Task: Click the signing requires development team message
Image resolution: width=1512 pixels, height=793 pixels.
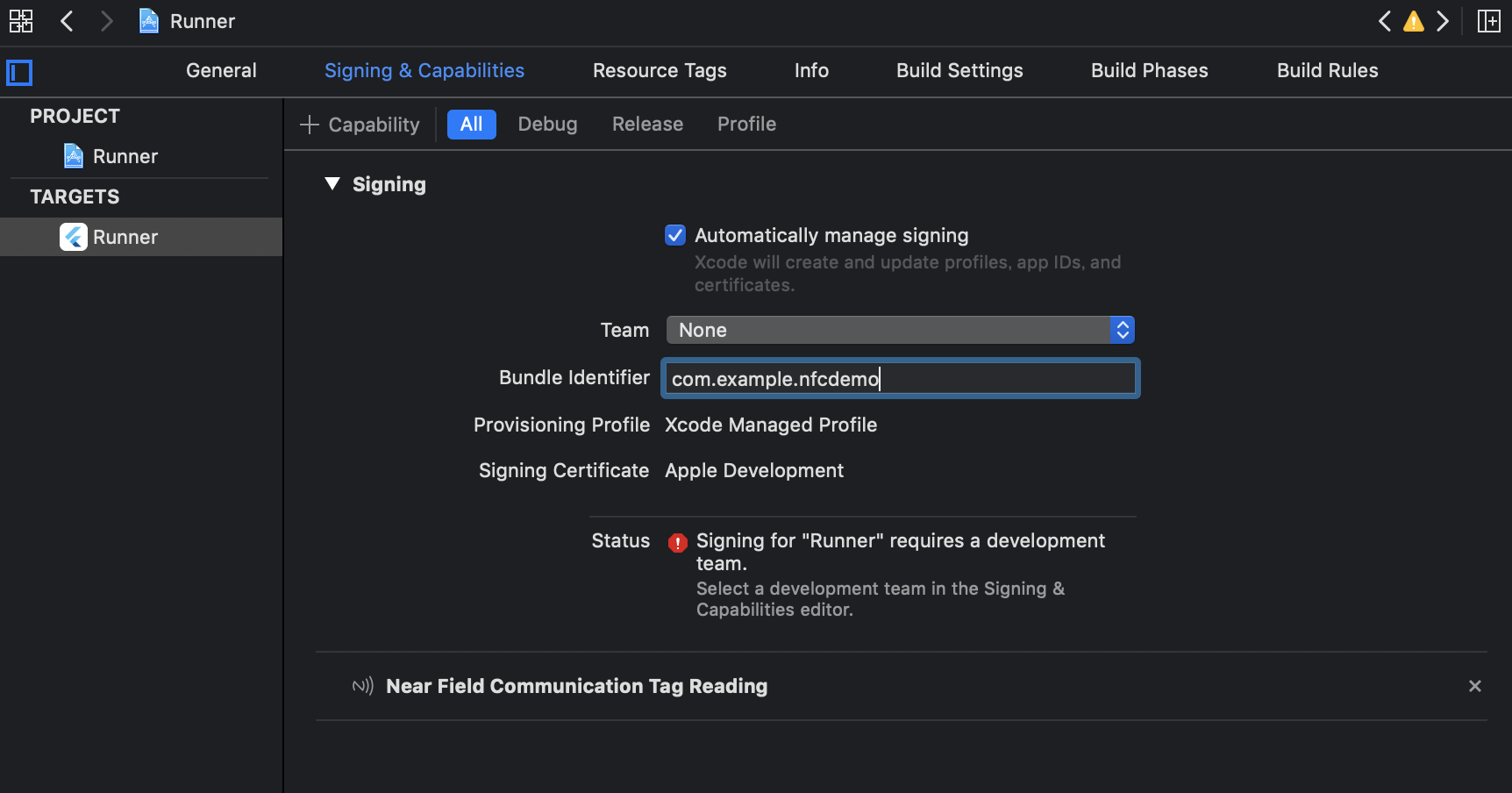Action: (x=901, y=552)
